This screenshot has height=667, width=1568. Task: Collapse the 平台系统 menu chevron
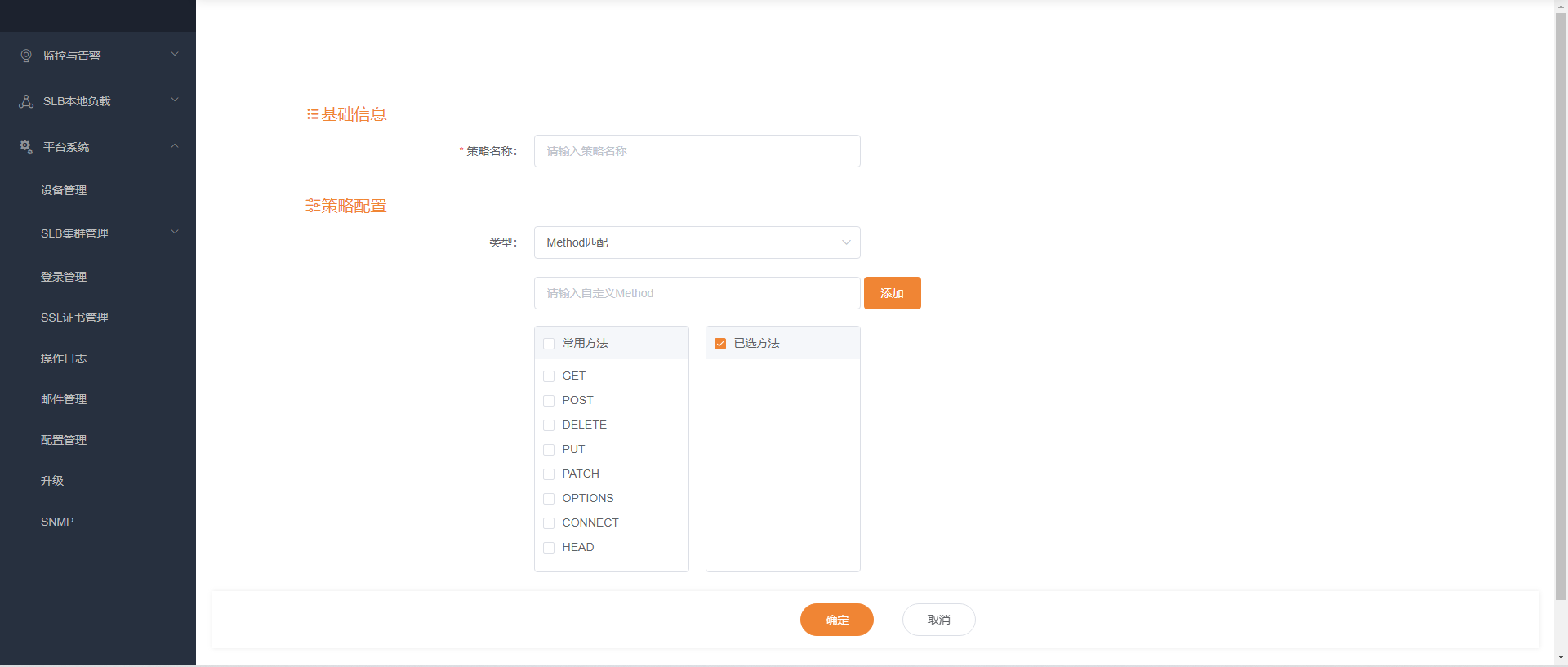click(x=175, y=146)
